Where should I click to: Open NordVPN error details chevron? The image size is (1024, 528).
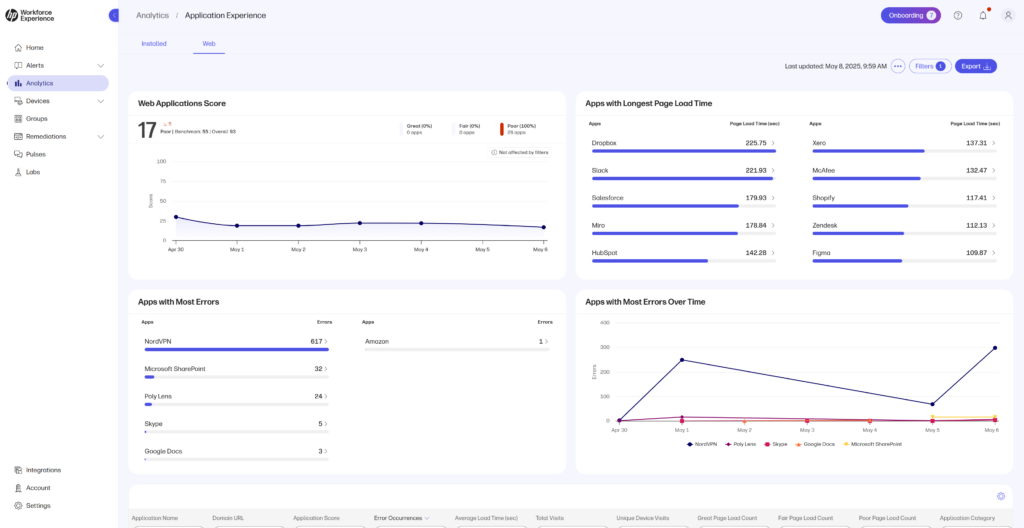point(326,341)
